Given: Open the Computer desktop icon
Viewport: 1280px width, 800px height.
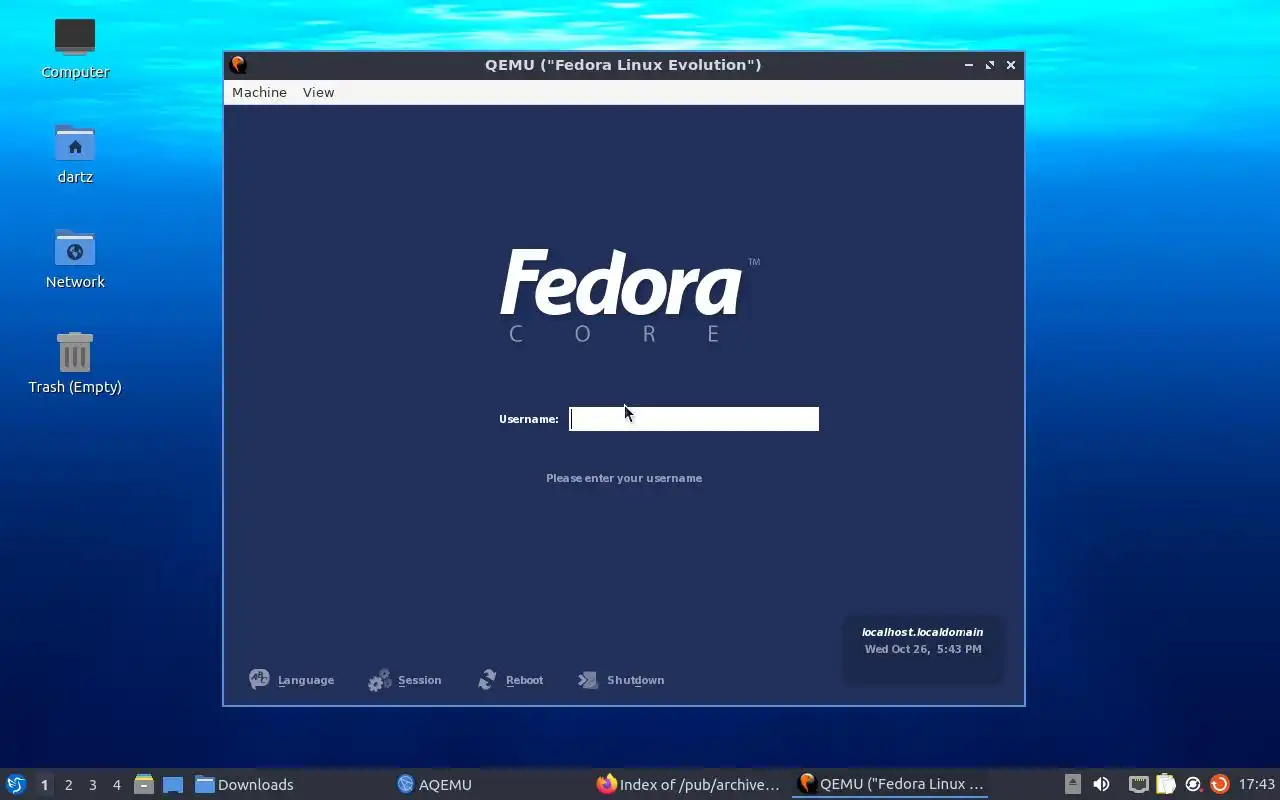Looking at the screenshot, I should [x=75, y=37].
